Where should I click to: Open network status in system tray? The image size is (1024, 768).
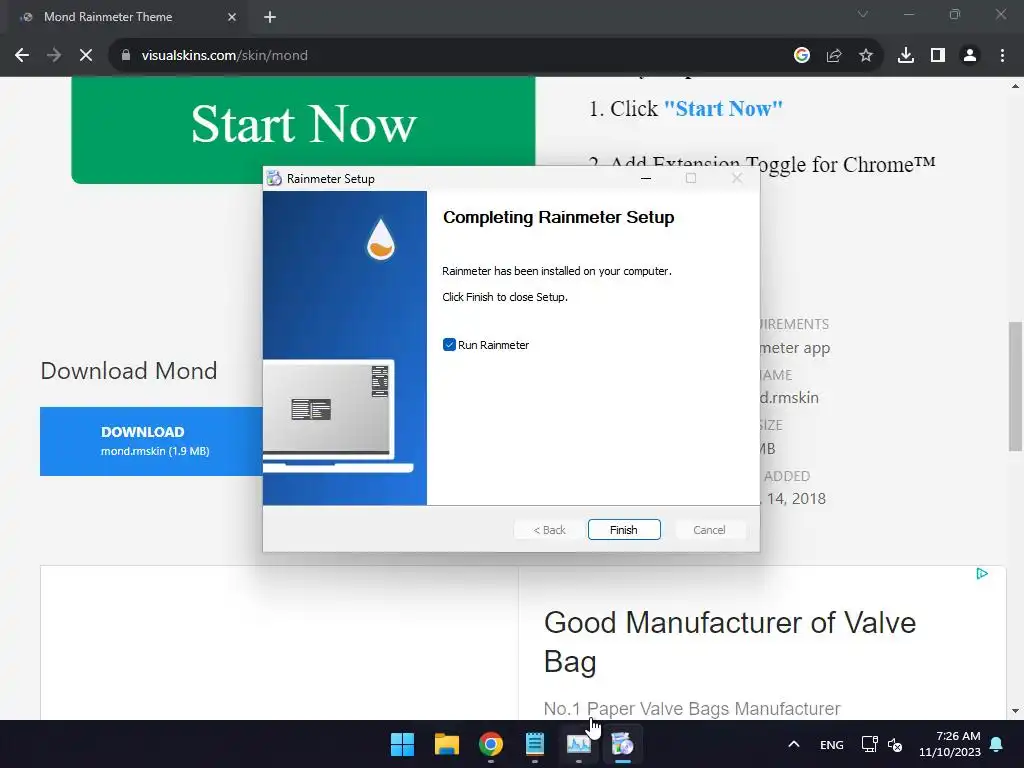(869, 744)
